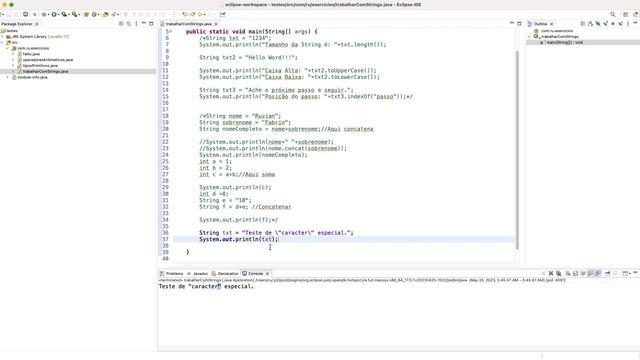
Task: Collapse the src folder node
Action: click(x=2, y=42)
